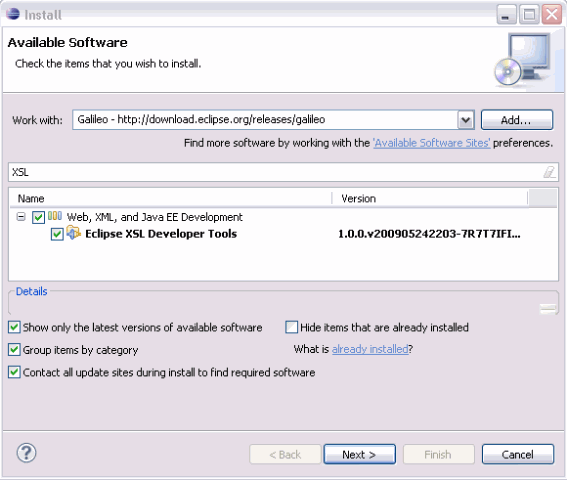This screenshot has width=567, height=480.
Task: Click the install wizard computer CD image
Action: (x=523, y=60)
